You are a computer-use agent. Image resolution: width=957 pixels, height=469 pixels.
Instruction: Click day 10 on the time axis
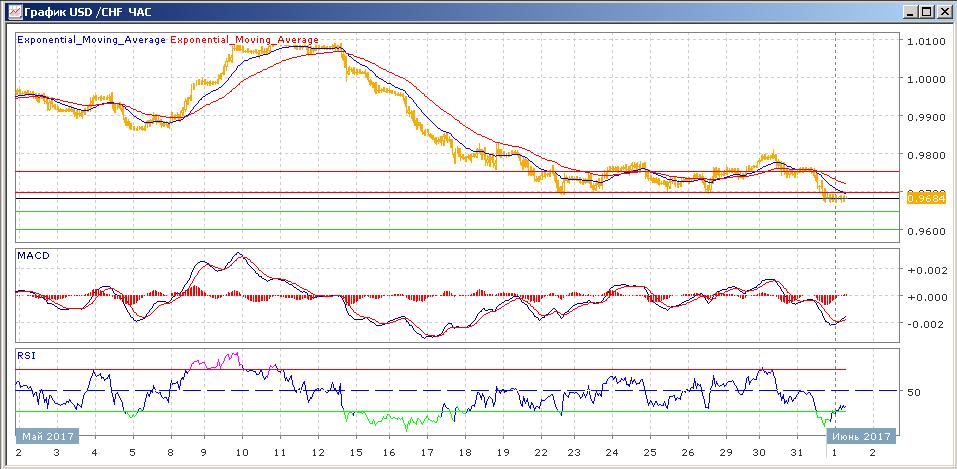click(x=240, y=453)
